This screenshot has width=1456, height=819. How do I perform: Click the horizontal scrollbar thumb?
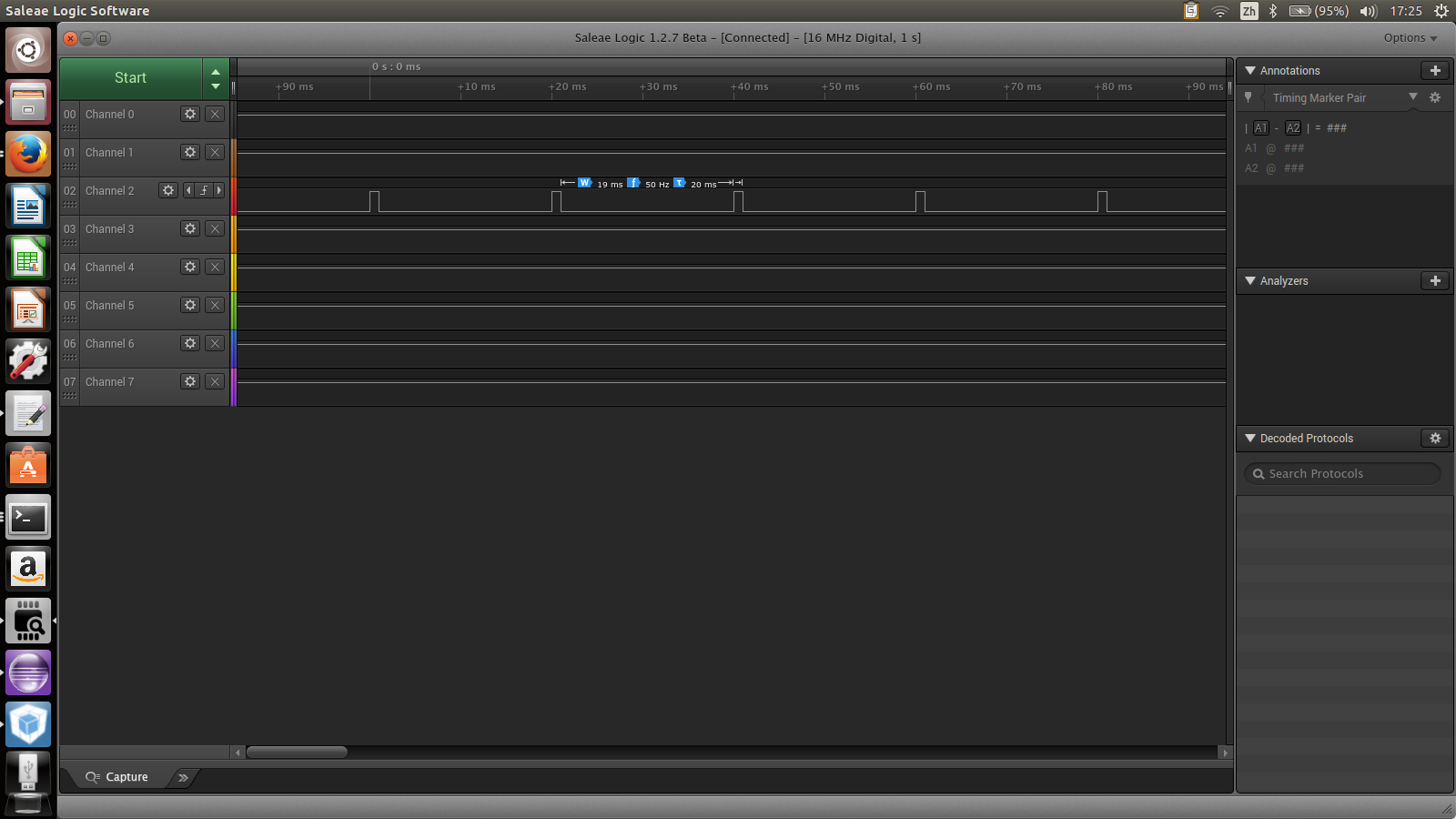pyautogui.click(x=297, y=753)
